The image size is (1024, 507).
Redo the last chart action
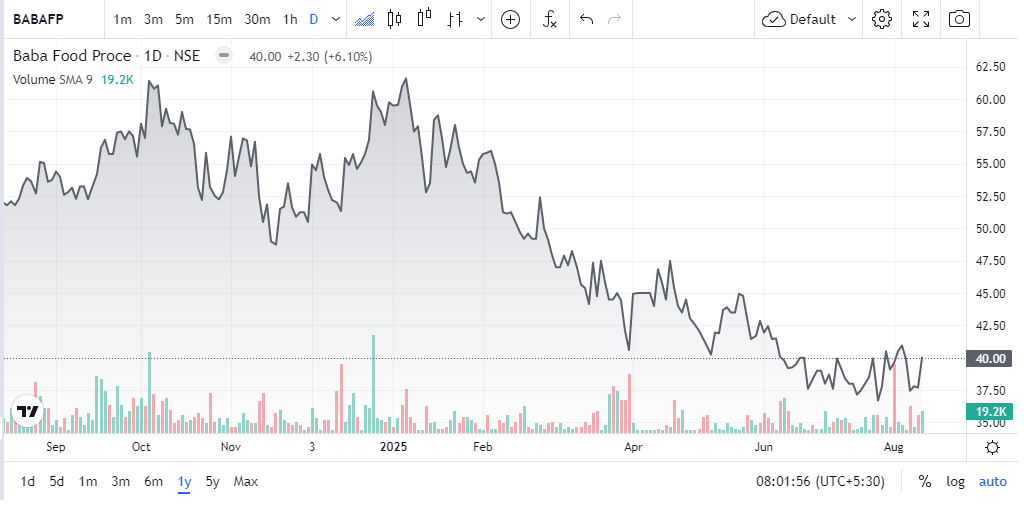pos(615,19)
